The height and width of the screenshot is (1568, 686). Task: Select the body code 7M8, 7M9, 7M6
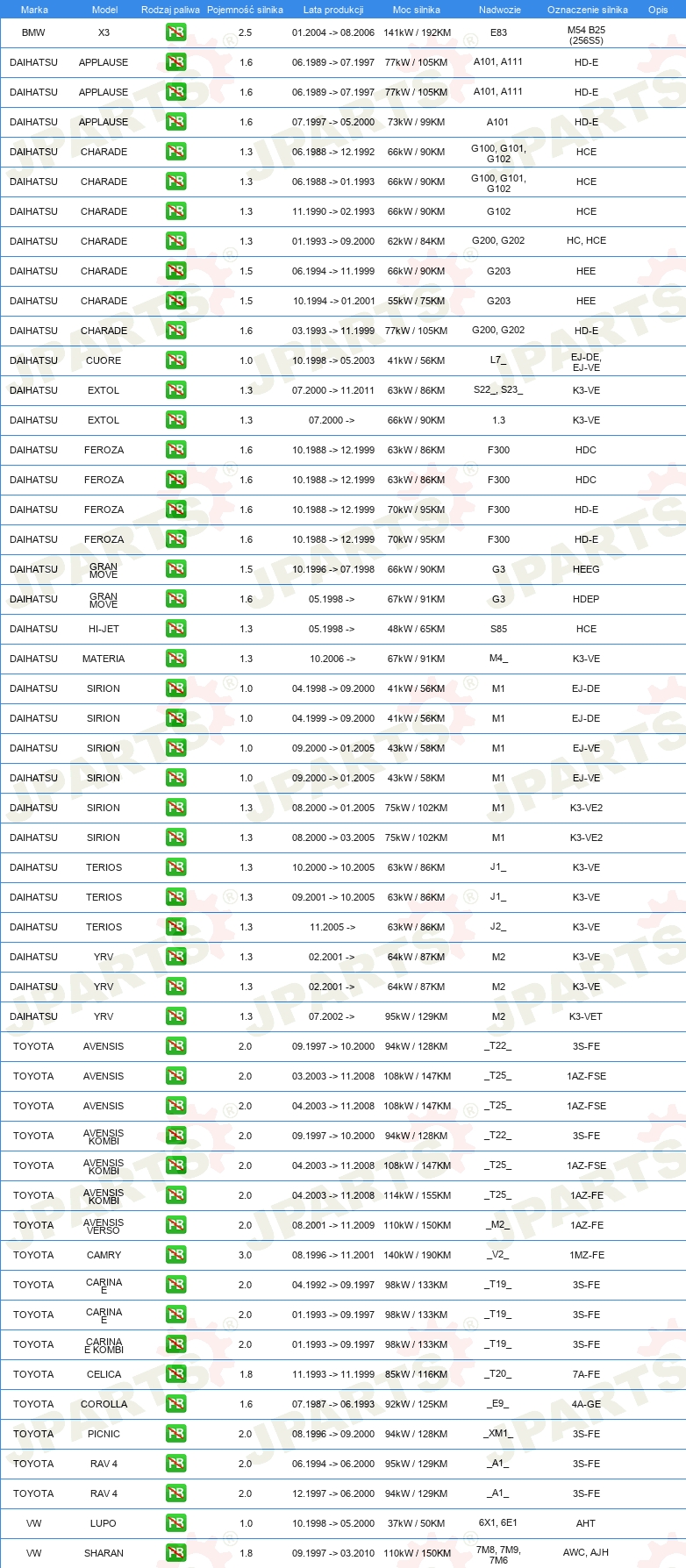[498, 1555]
